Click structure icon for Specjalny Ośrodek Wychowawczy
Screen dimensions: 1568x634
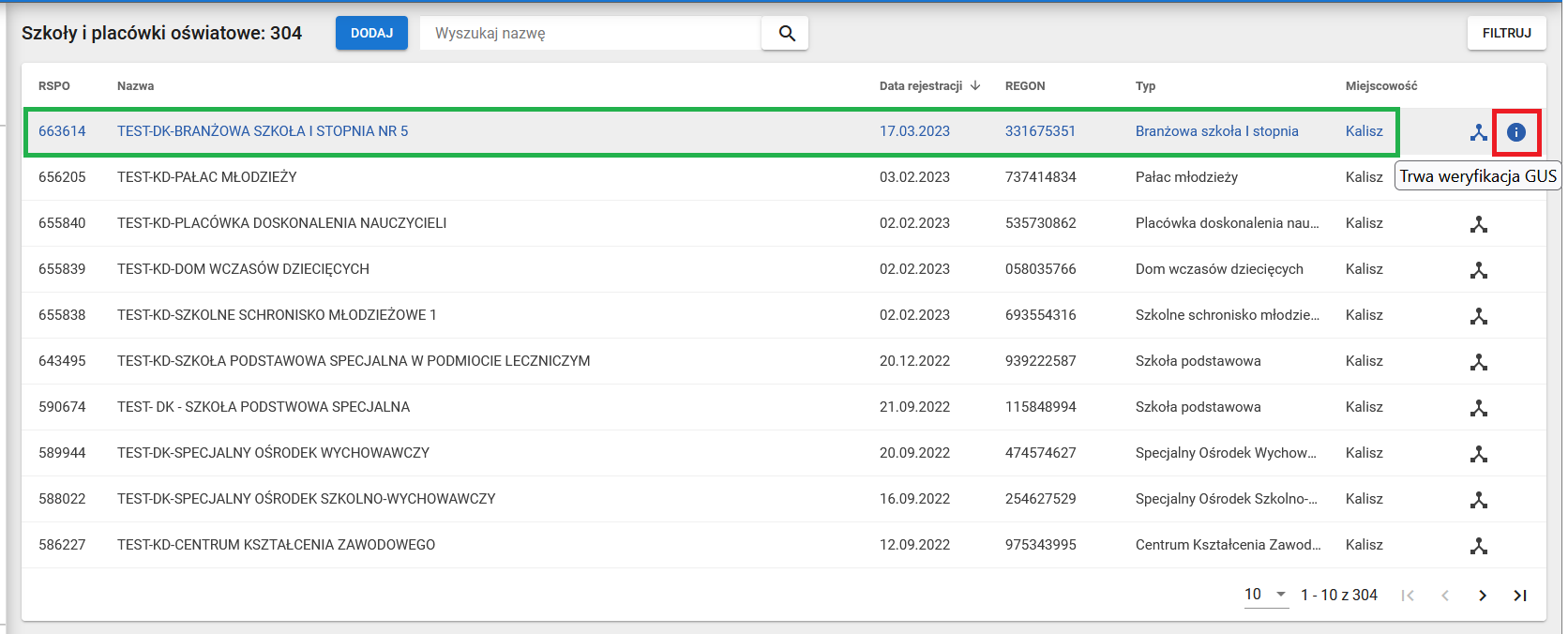pyautogui.click(x=1478, y=454)
